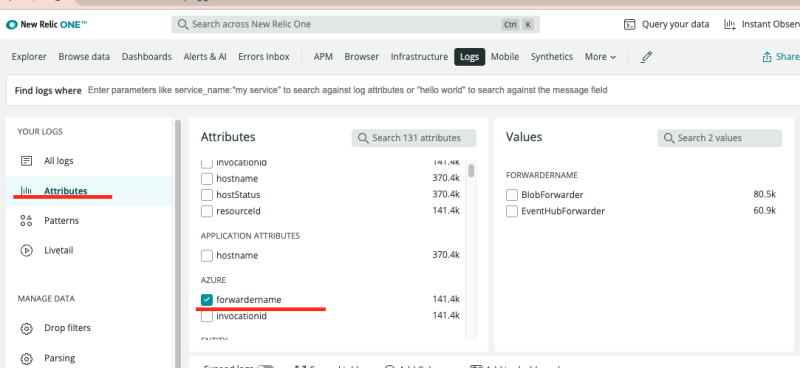Open the Mobile tab

[505, 57]
